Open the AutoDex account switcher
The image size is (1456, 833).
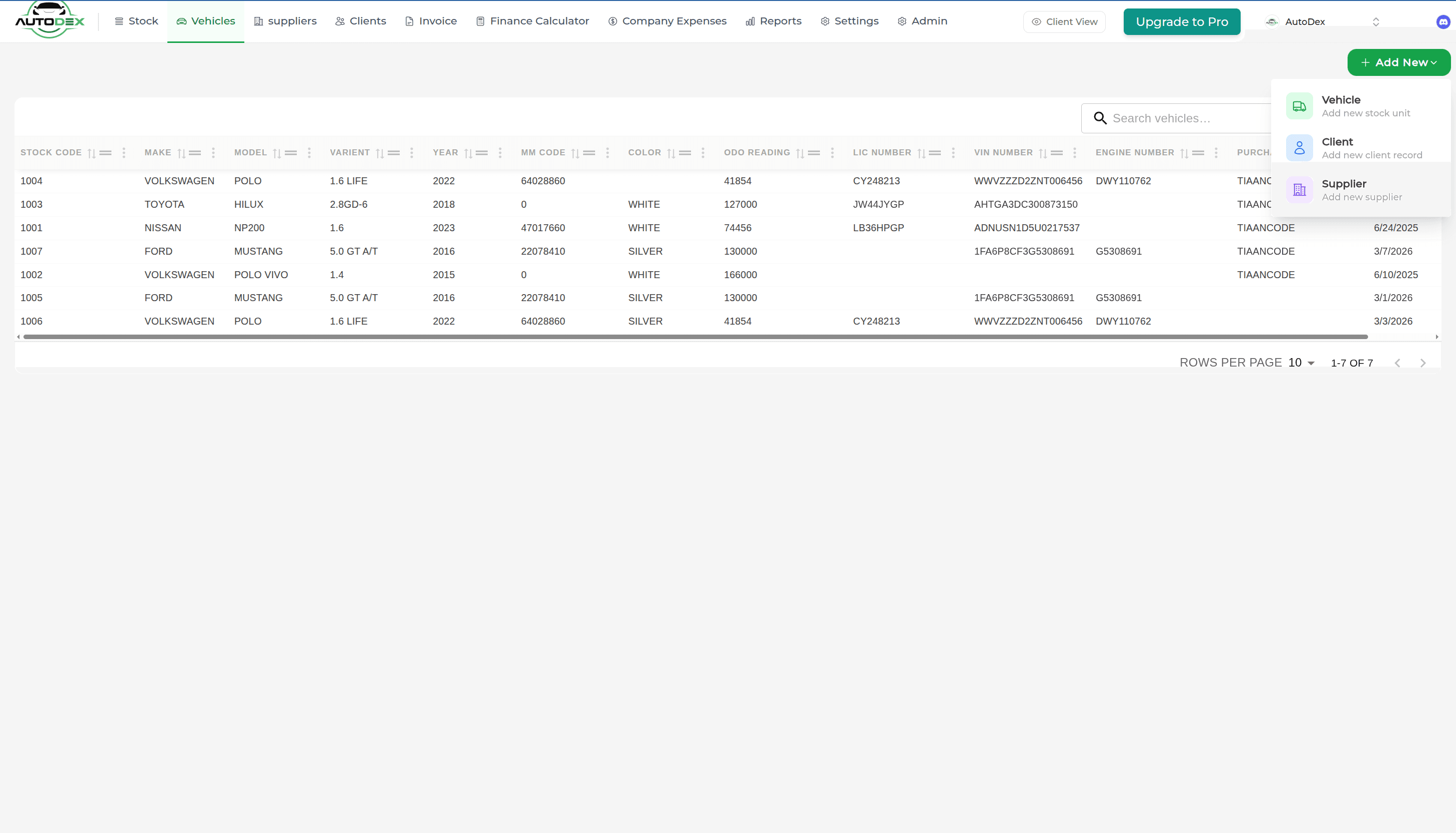click(1322, 22)
